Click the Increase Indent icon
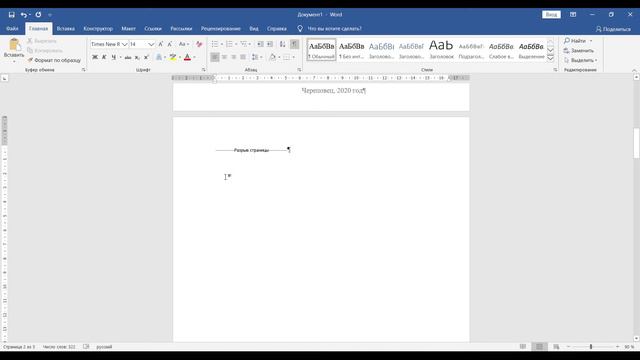Viewport: 640px width, 360px height. [270, 44]
